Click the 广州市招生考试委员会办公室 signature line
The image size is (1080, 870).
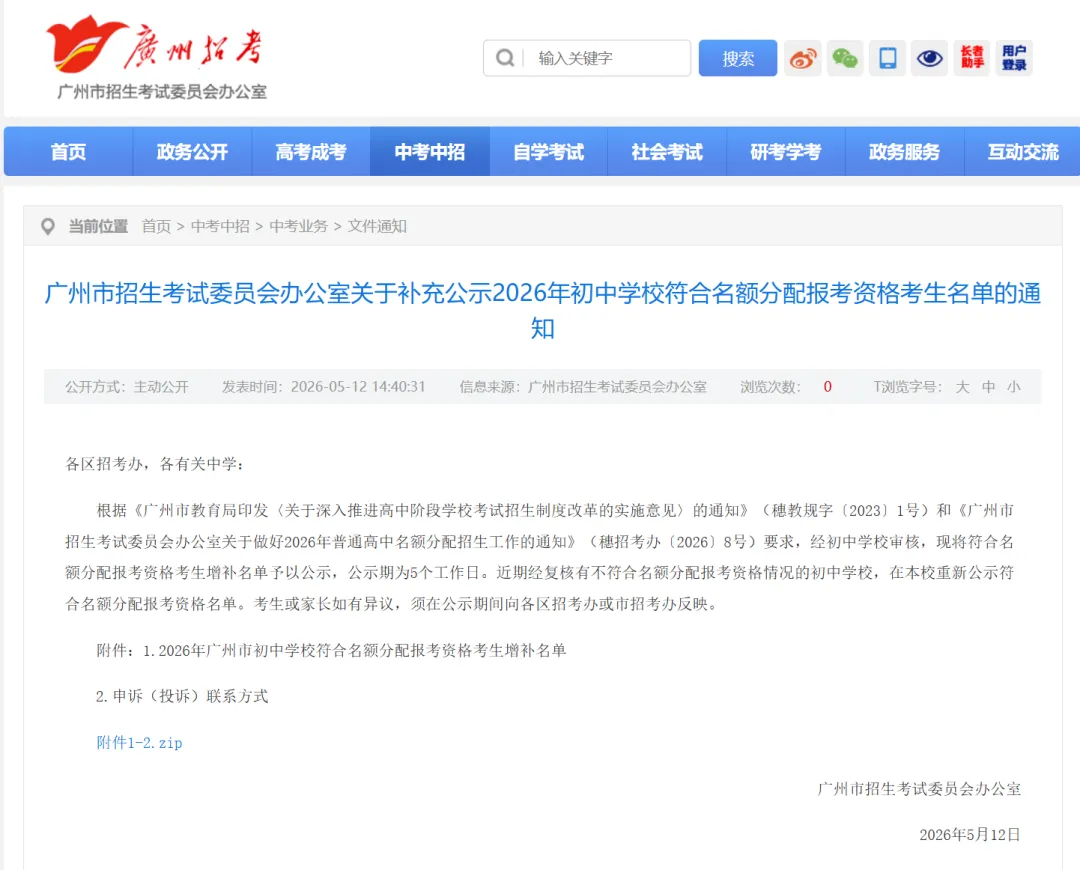(919, 789)
